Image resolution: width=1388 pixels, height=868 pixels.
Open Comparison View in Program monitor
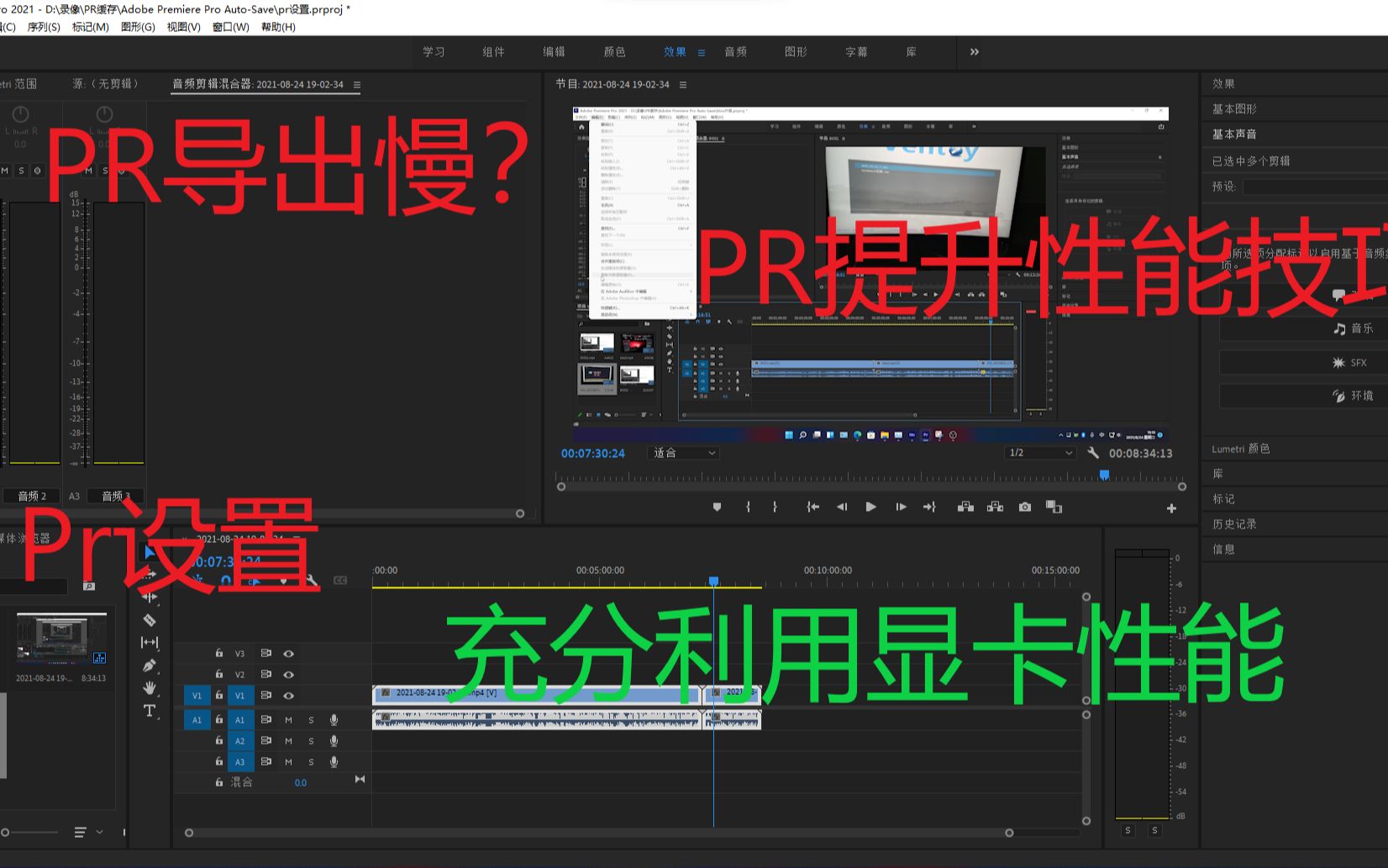tap(1054, 507)
